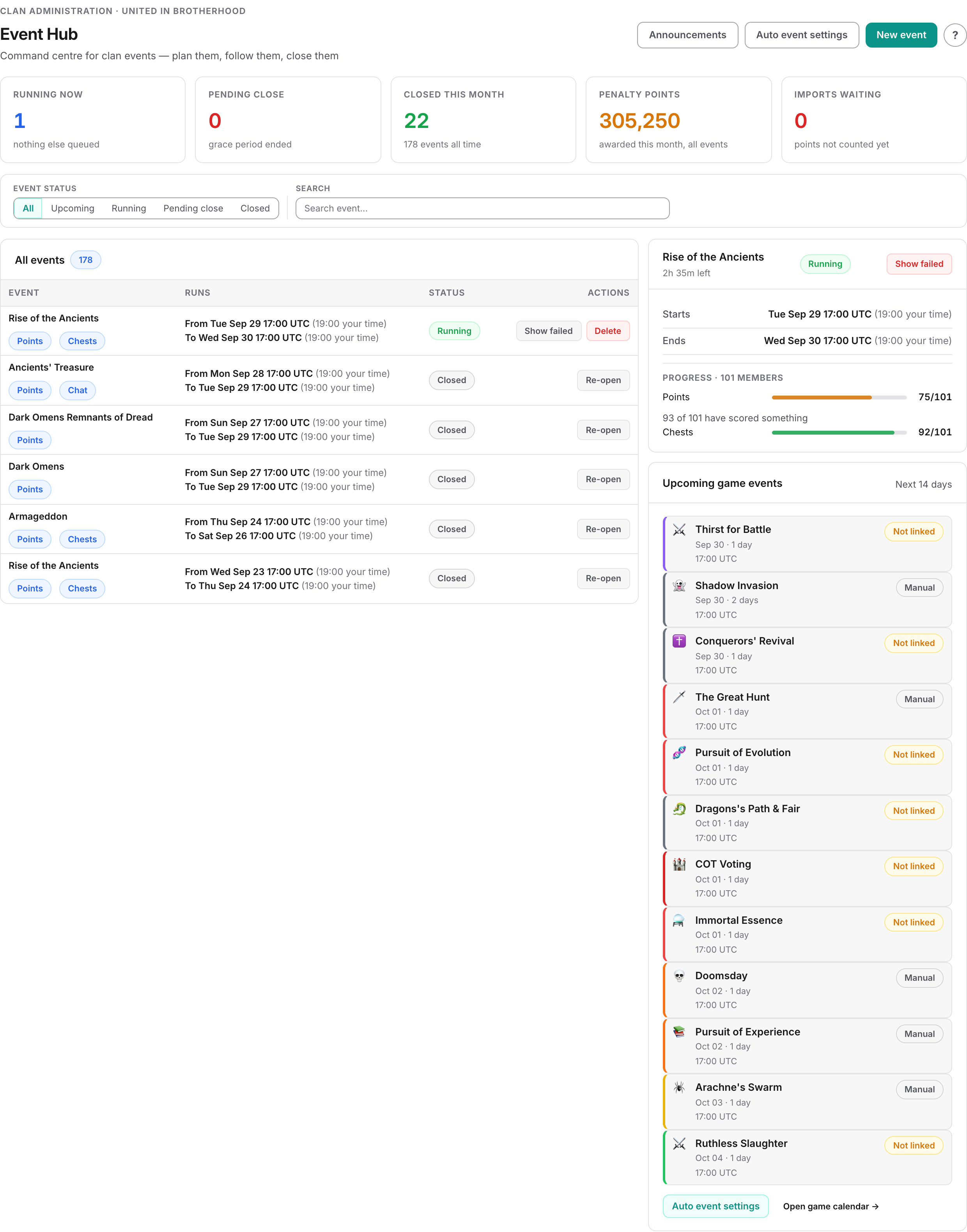This screenshot has height=1232, width=967.
Task: Click the dragon icon for Dragons's Path & Fair
Action: [x=679, y=809]
